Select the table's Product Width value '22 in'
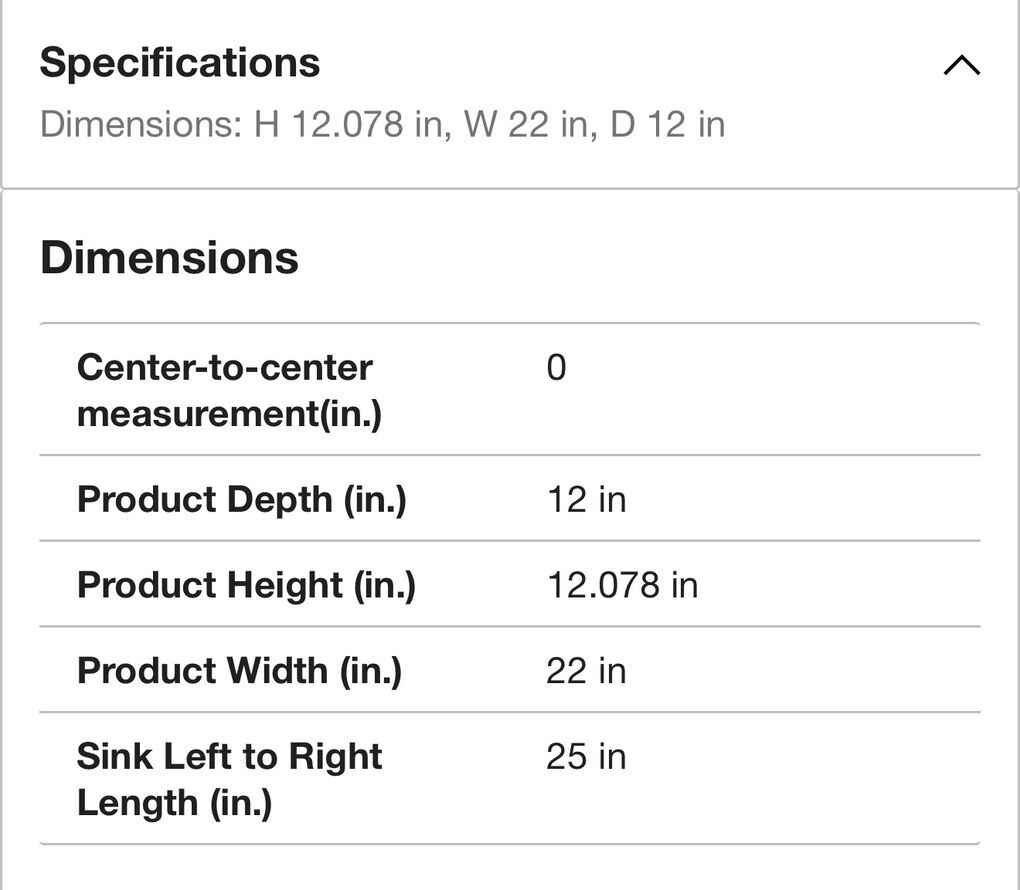This screenshot has height=890, width=1020. pyautogui.click(x=586, y=670)
